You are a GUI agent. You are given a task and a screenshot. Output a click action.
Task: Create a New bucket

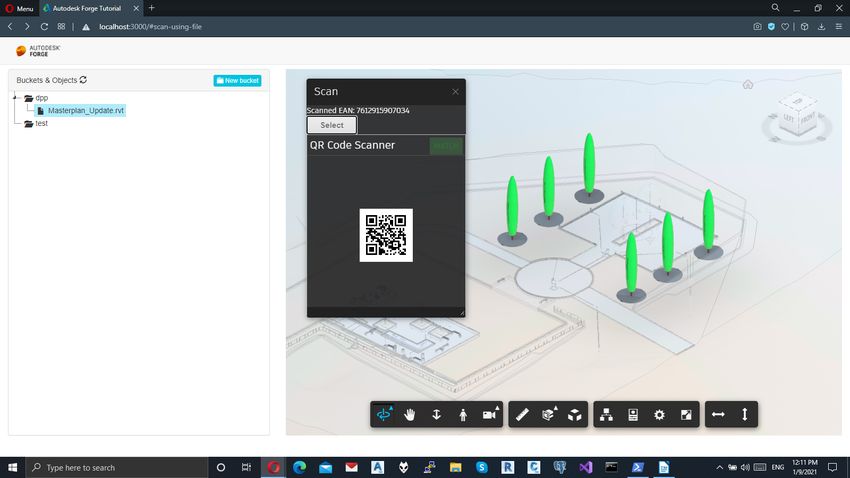(x=237, y=80)
